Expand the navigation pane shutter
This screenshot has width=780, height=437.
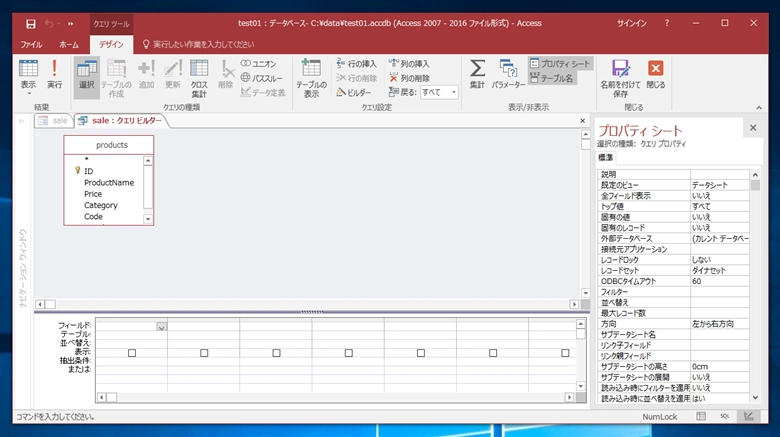[21, 121]
